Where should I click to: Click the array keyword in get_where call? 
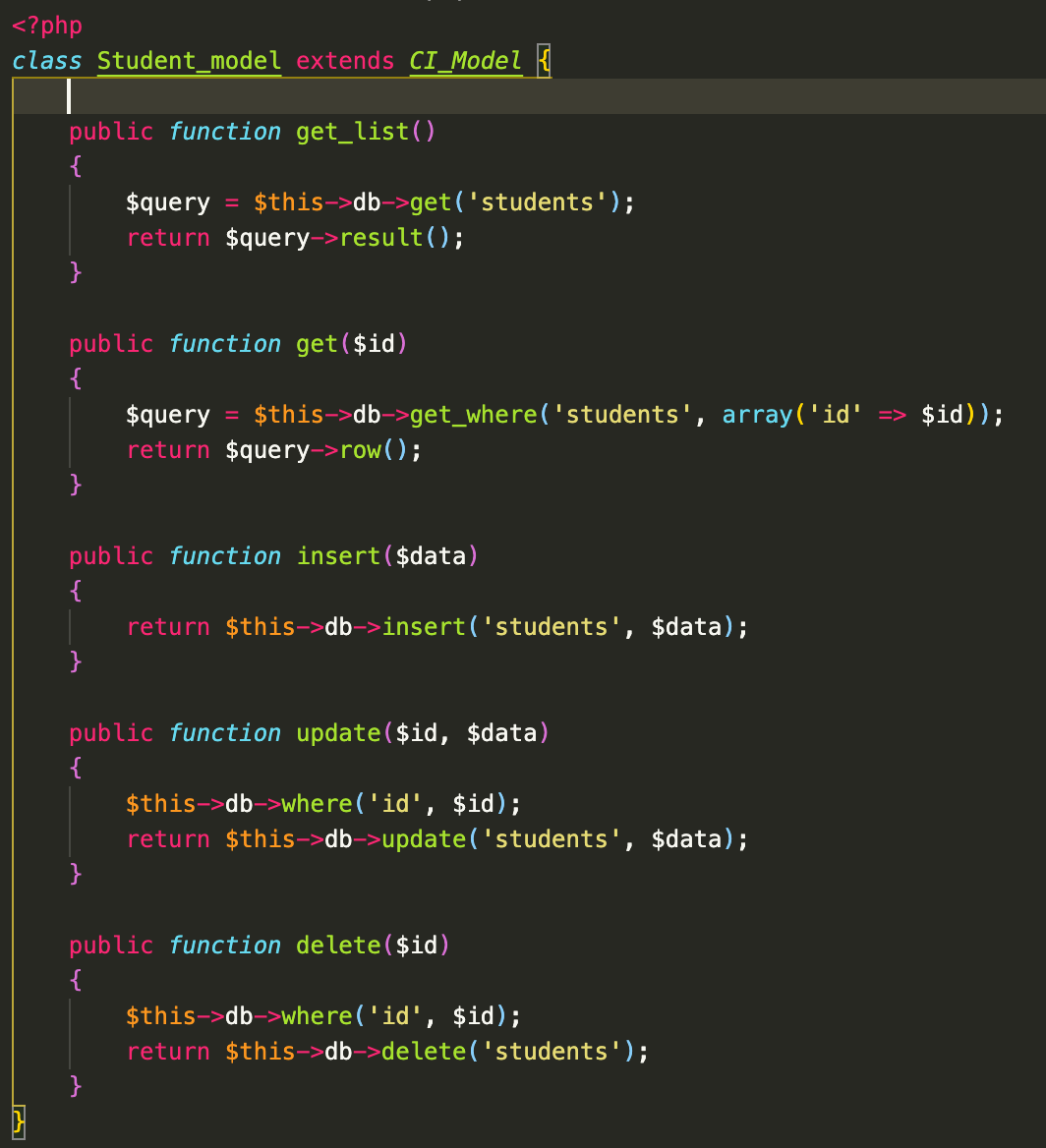point(756,414)
